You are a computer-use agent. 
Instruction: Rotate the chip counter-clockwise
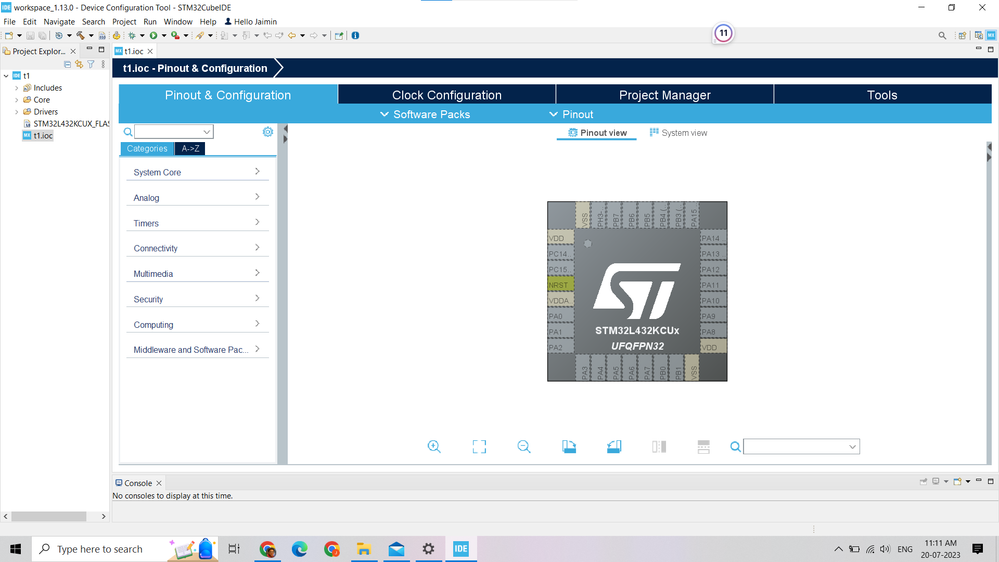[x=614, y=447]
